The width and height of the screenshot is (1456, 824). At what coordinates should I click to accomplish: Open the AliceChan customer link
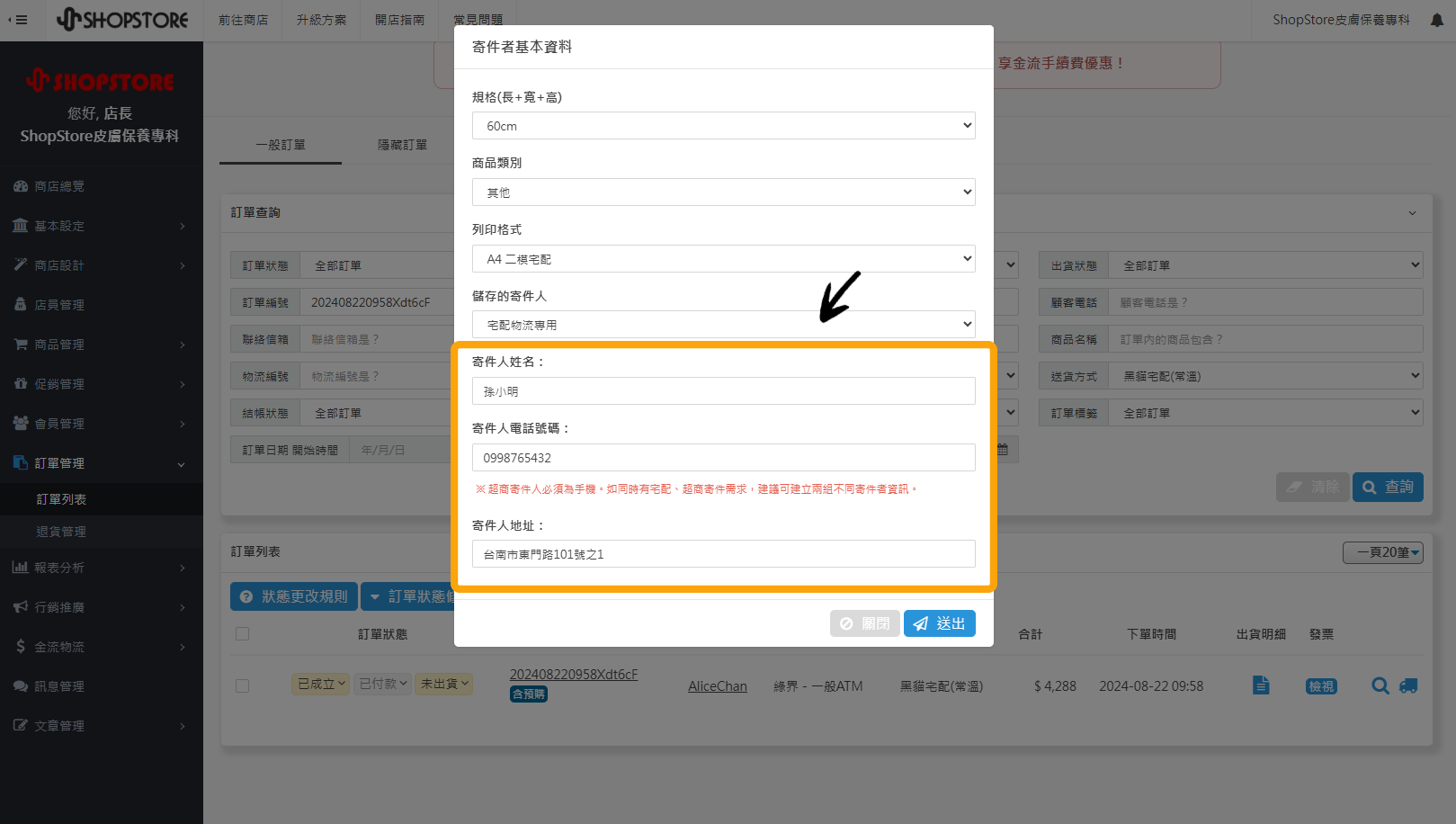pyautogui.click(x=717, y=686)
